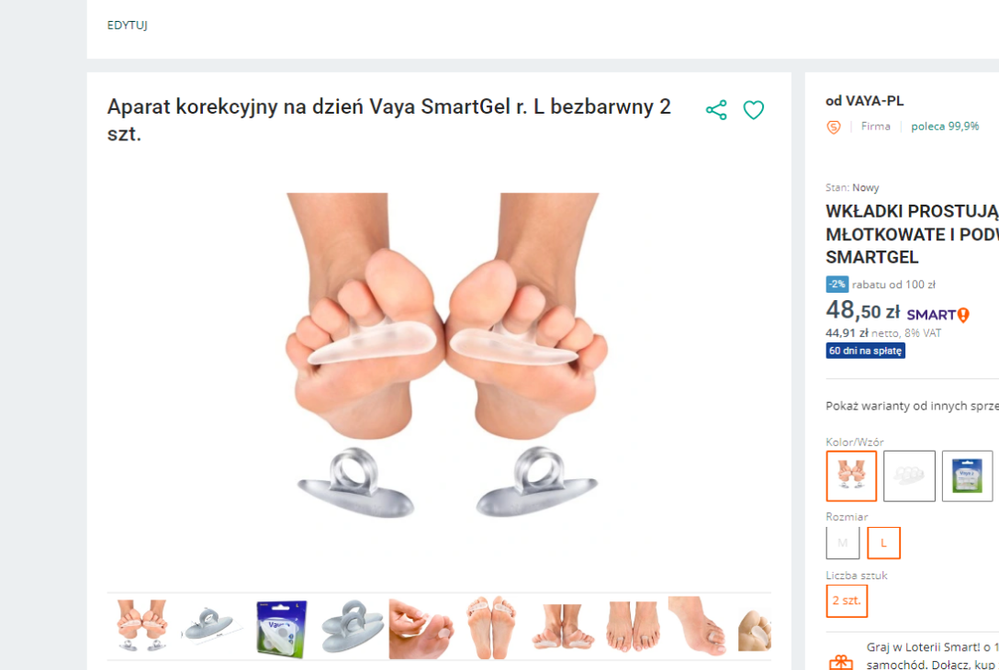Screen dimensions: 999x670
Task: Click the main product image
Action: (x=445, y=356)
